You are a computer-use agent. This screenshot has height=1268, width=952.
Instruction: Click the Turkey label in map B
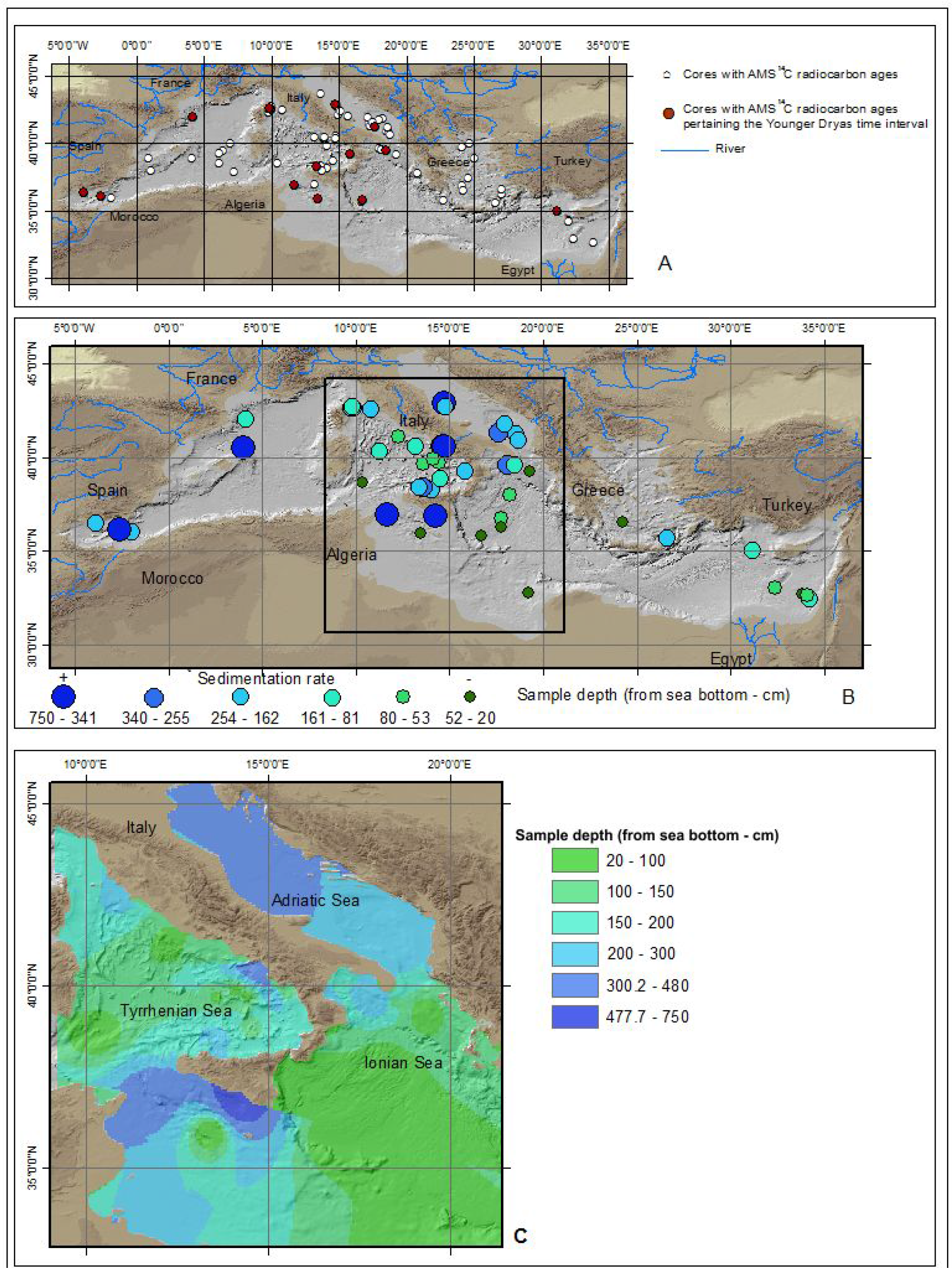coord(786,505)
